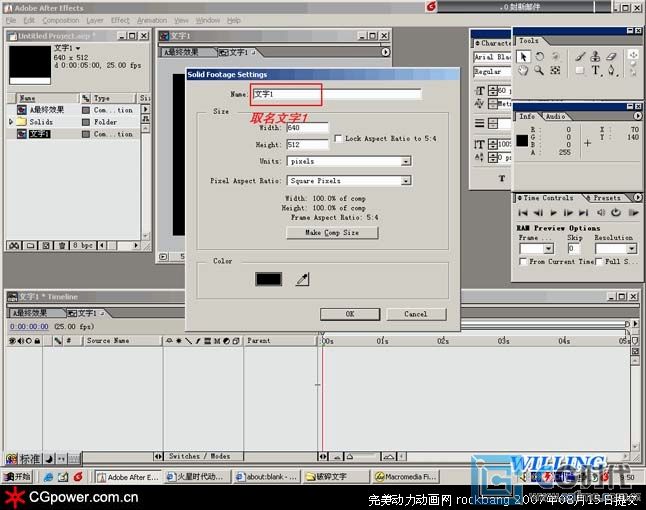This screenshot has height=510, width=646.
Task: Select the Eraser tool
Action: click(611, 56)
